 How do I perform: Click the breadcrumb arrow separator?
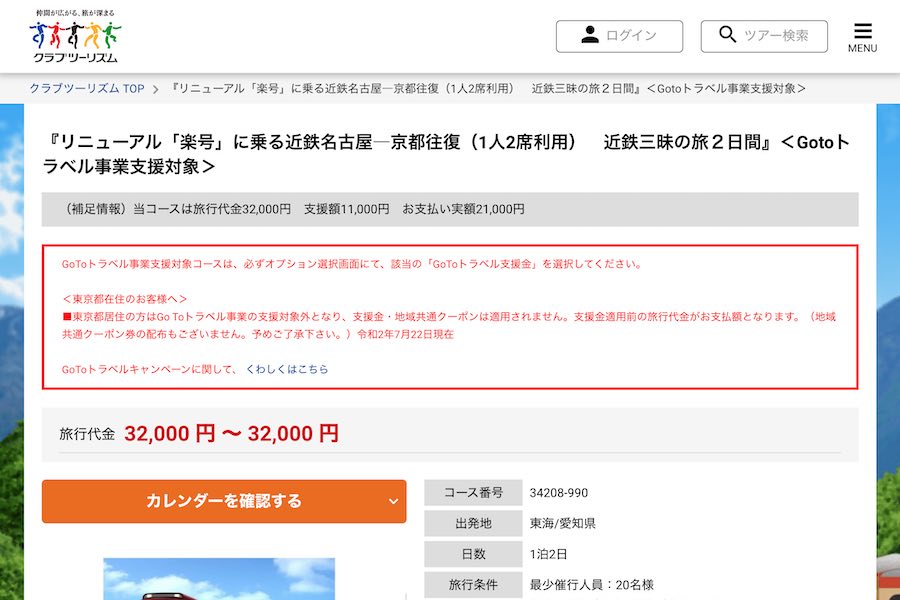click(155, 89)
